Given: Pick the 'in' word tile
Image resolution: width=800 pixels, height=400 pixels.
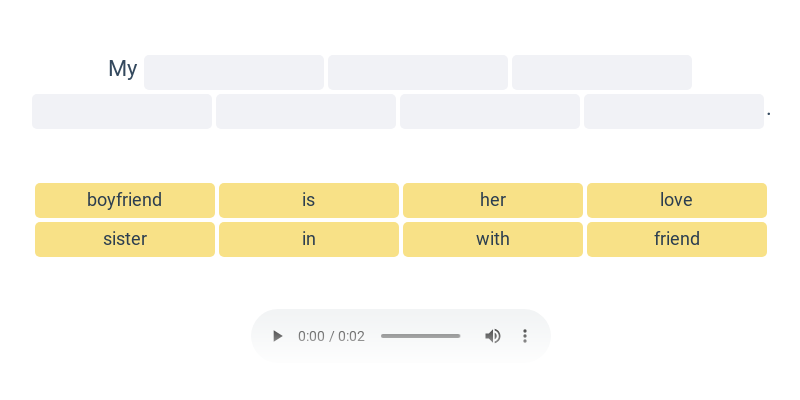Looking at the screenshot, I should click(x=309, y=239).
